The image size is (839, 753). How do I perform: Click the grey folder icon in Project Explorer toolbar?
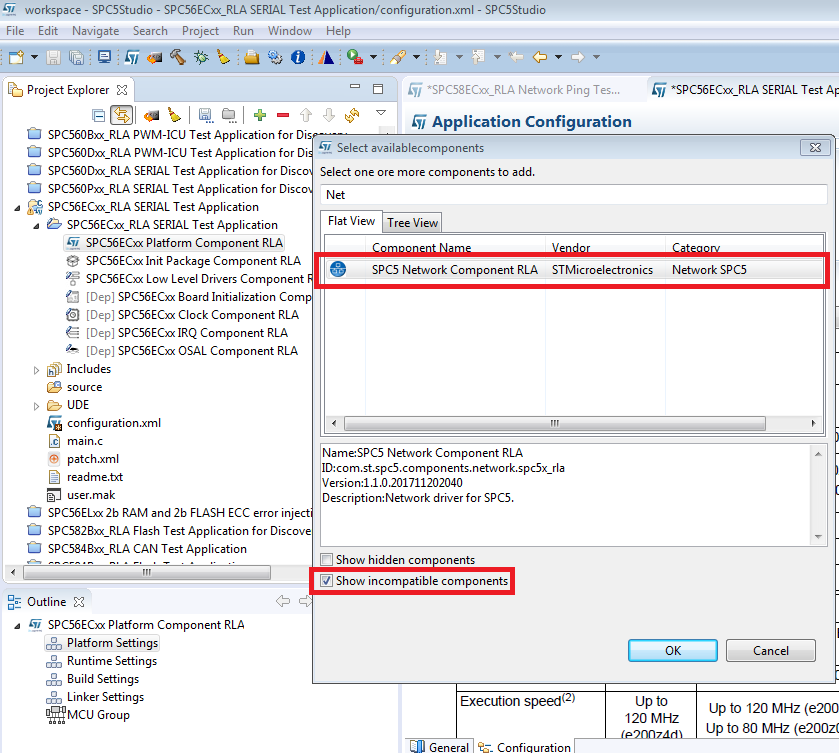coord(229,115)
